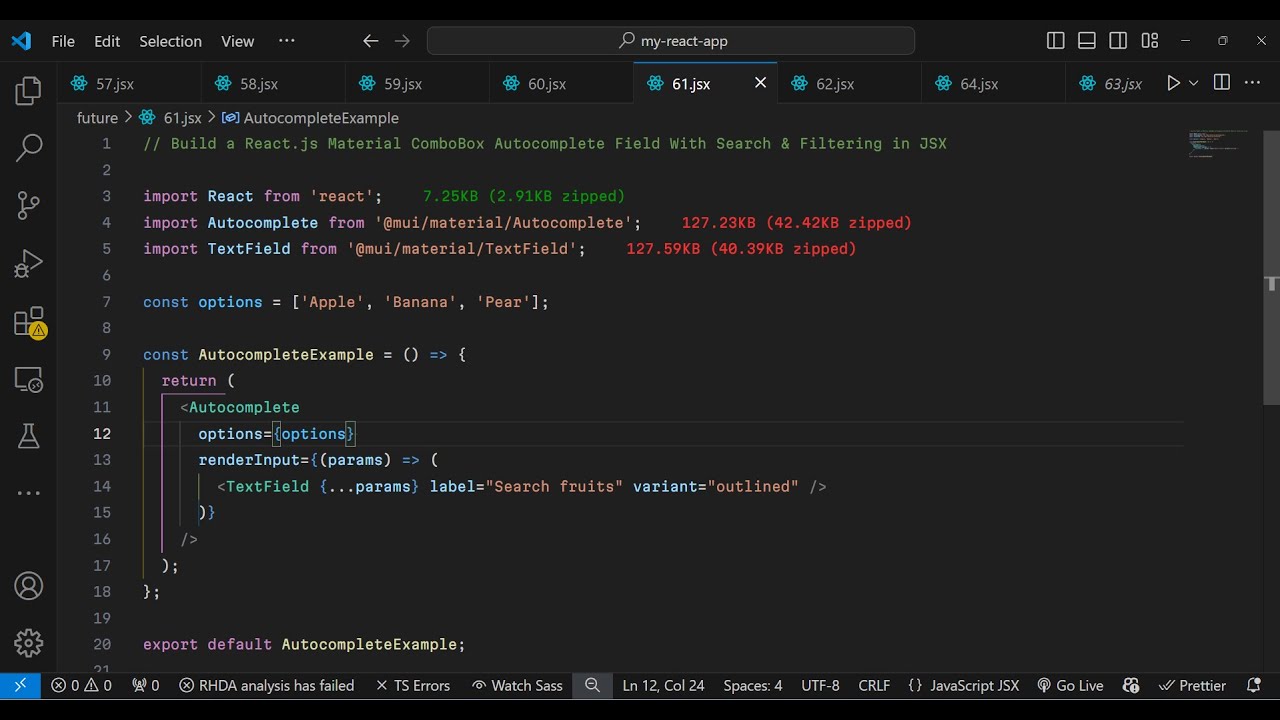Click the Accounts profile icon
This screenshot has height=720, width=1280.
point(28,586)
